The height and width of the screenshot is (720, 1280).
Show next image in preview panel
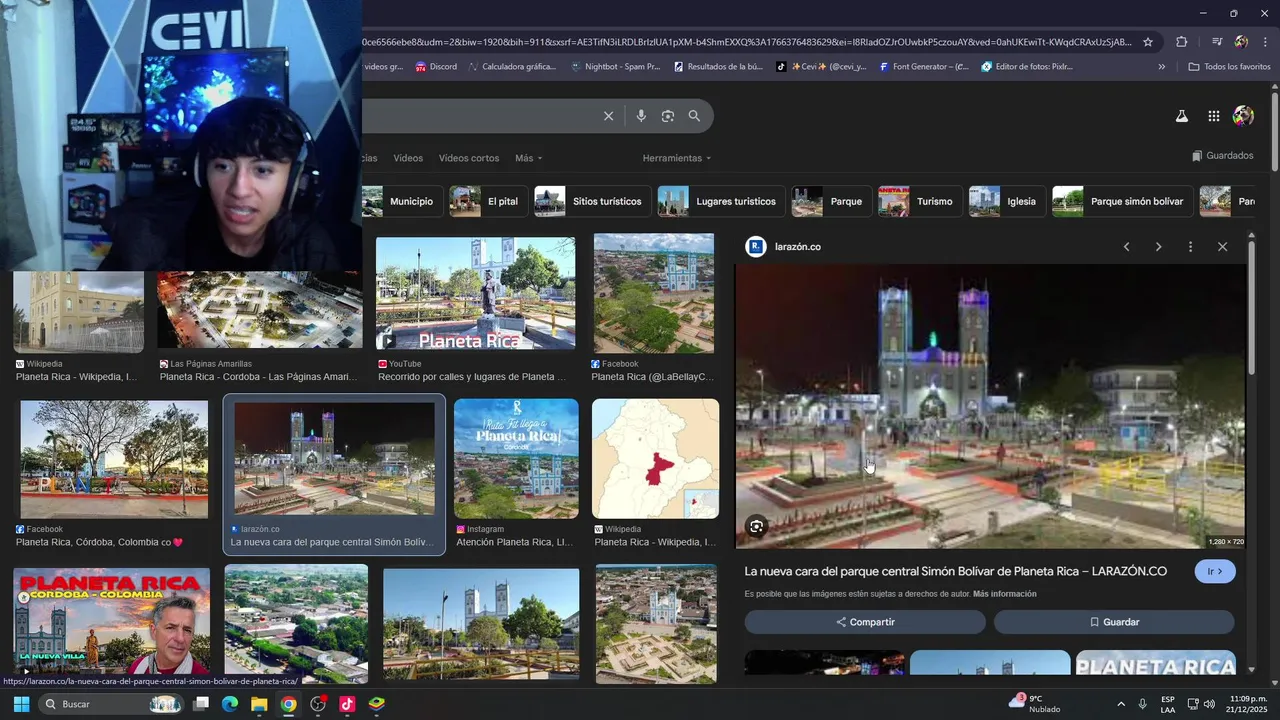click(1158, 247)
